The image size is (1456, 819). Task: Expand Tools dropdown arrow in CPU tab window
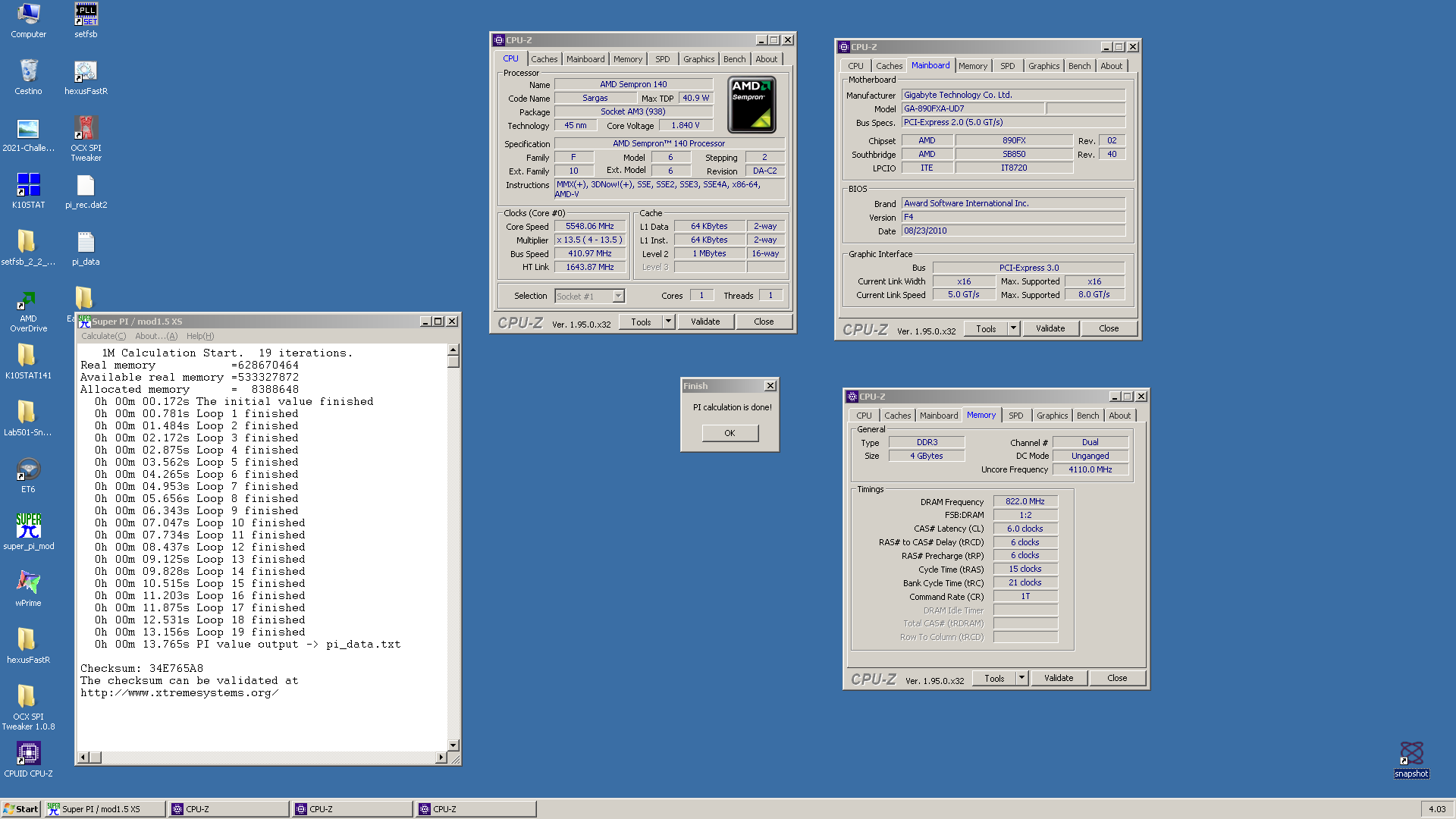[x=668, y=322]
